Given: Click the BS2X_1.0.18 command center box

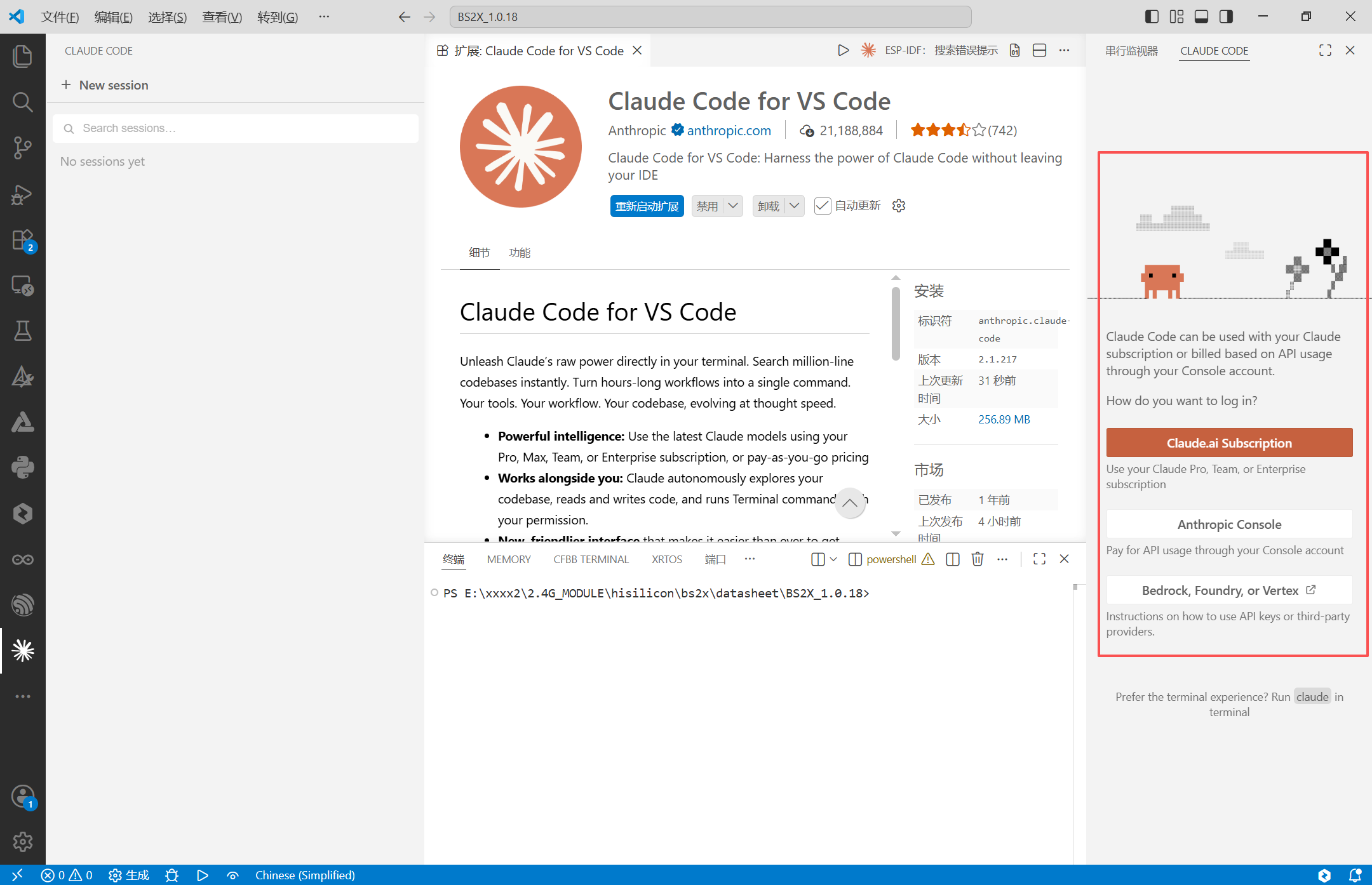Looking at the screenshot, I should [710, 17].
